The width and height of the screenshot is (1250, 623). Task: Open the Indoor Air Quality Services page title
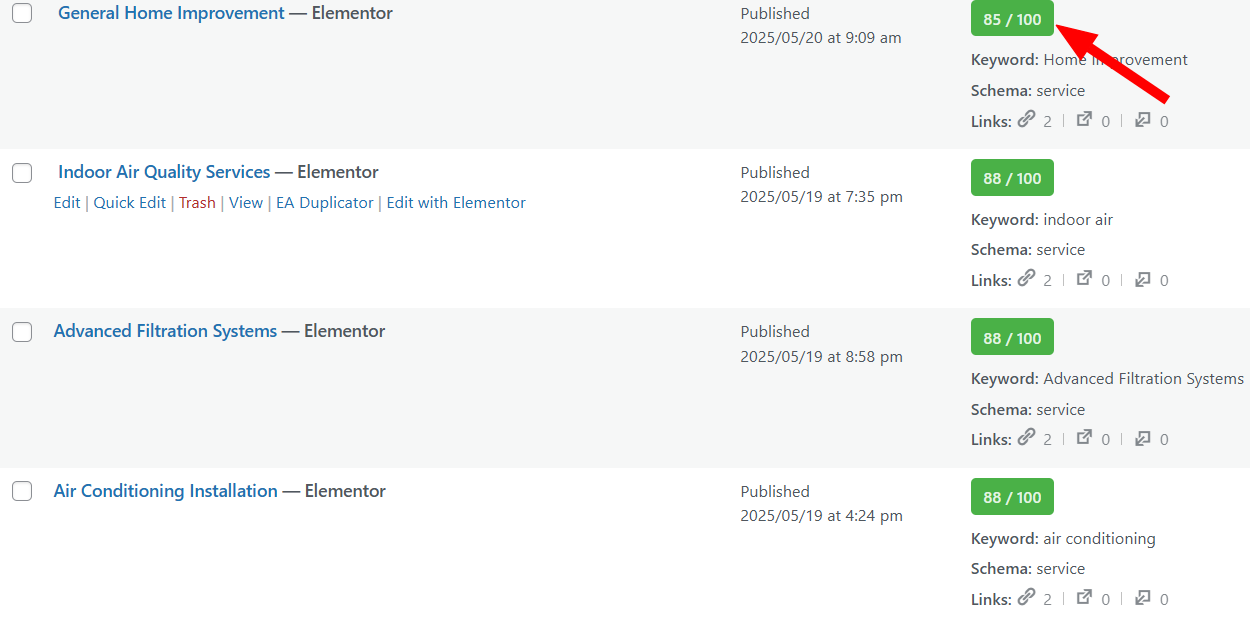pyautogui.click(x=164, y=172)
